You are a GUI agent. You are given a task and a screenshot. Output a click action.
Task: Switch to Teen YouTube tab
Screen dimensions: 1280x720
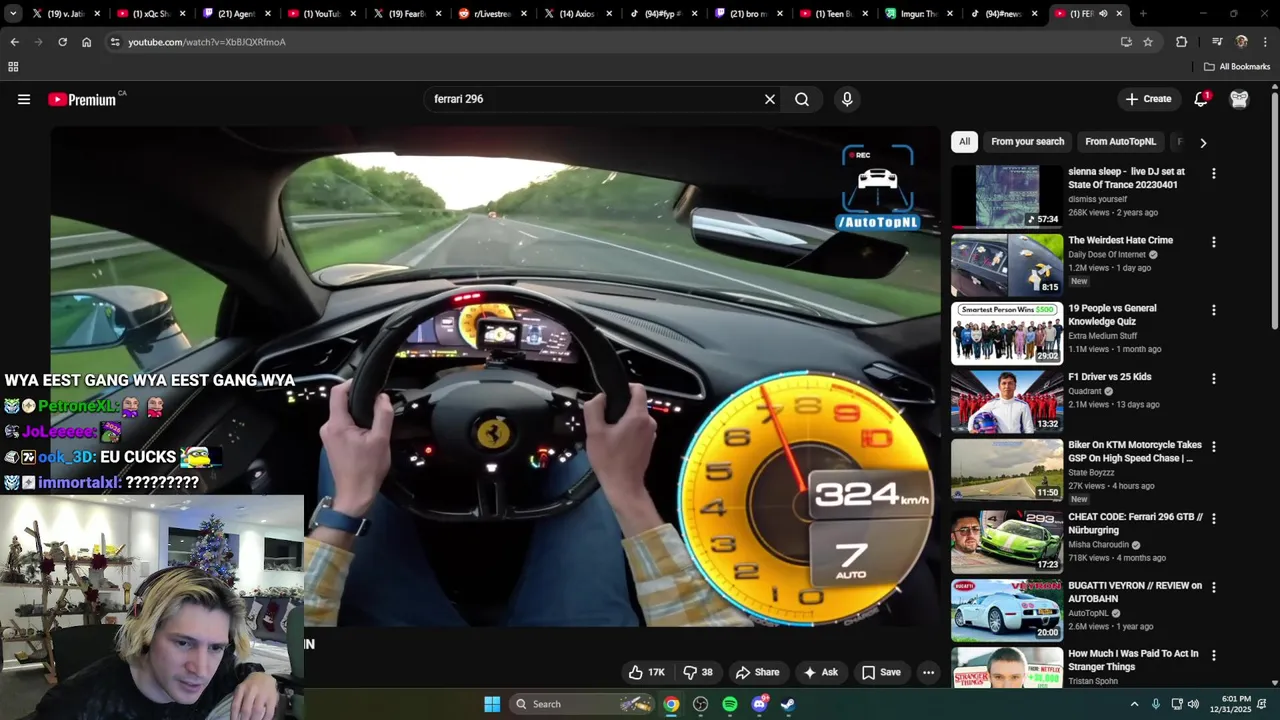[x=834, y=14]
